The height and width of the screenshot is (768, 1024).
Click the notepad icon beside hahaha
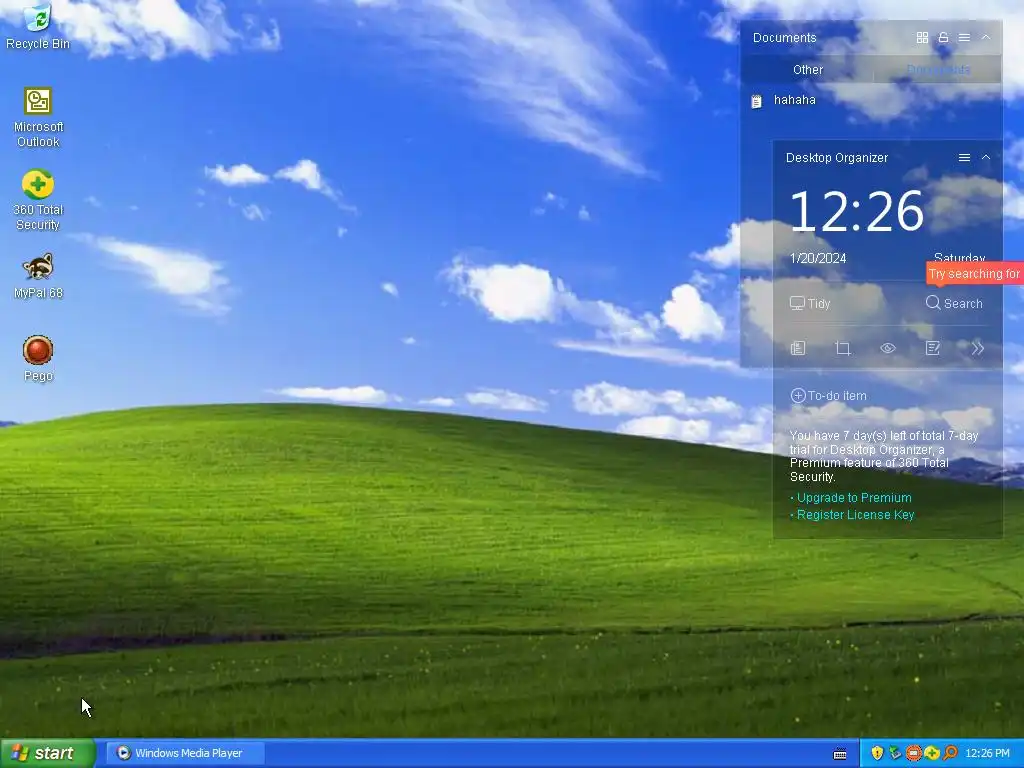click(756, 101)
